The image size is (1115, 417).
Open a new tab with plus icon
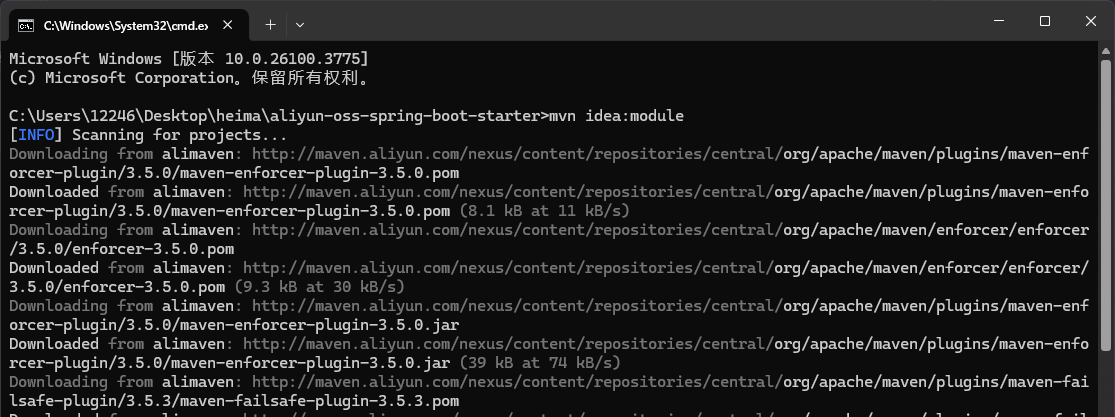pos(270,25)
